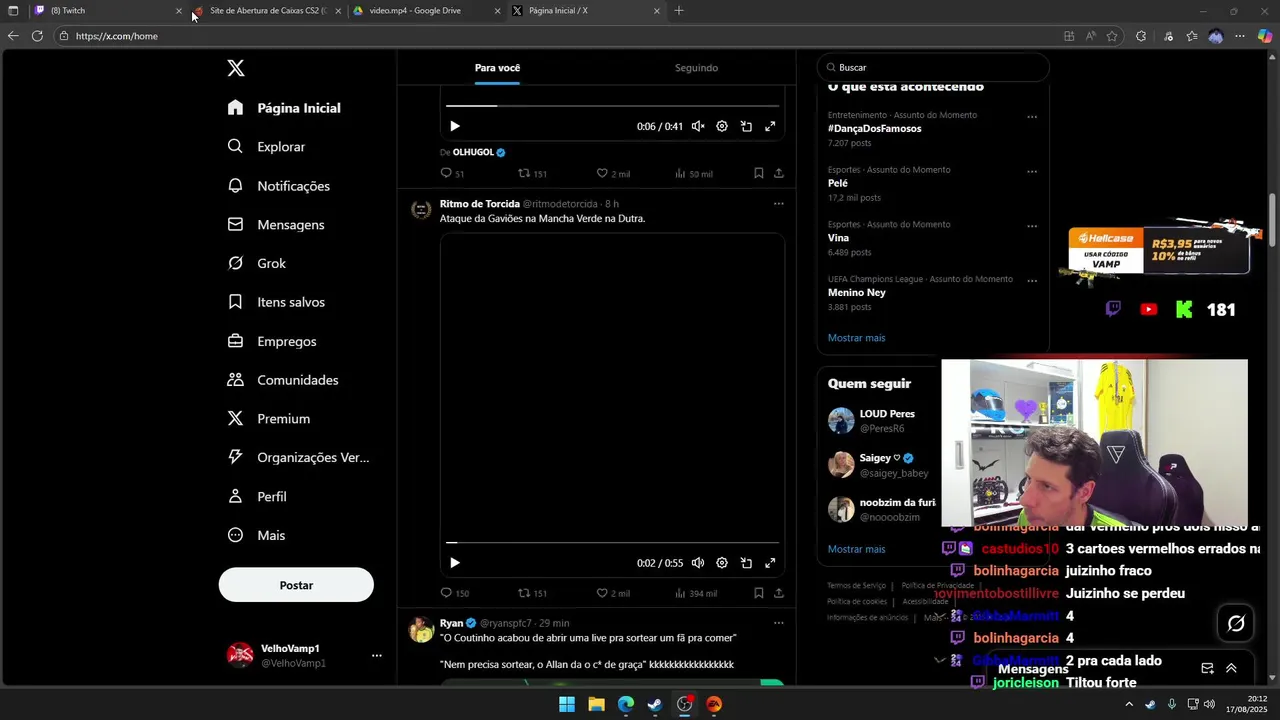Reply to Ritmo de Torcida post (150)

(x=454, y=593)
